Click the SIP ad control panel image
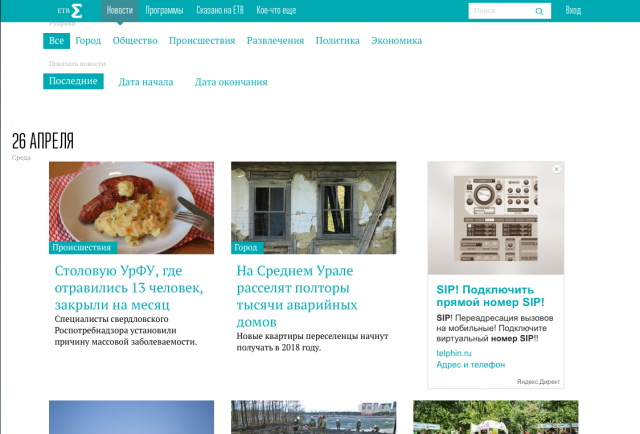Screen dimensions: 640x434 pos(496,218)
